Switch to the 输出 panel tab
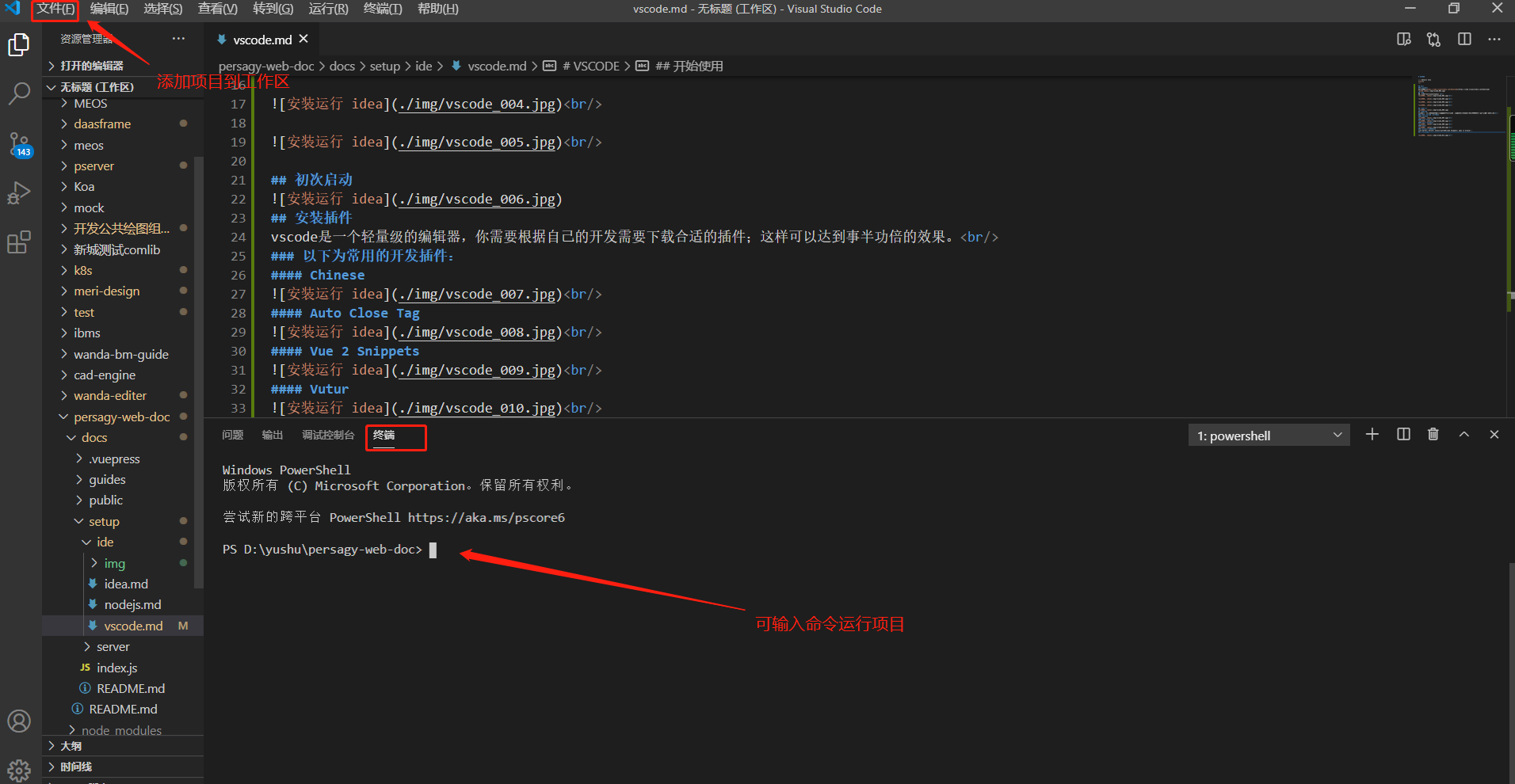Screen dimensions: 1515x784 coord(272,436)
